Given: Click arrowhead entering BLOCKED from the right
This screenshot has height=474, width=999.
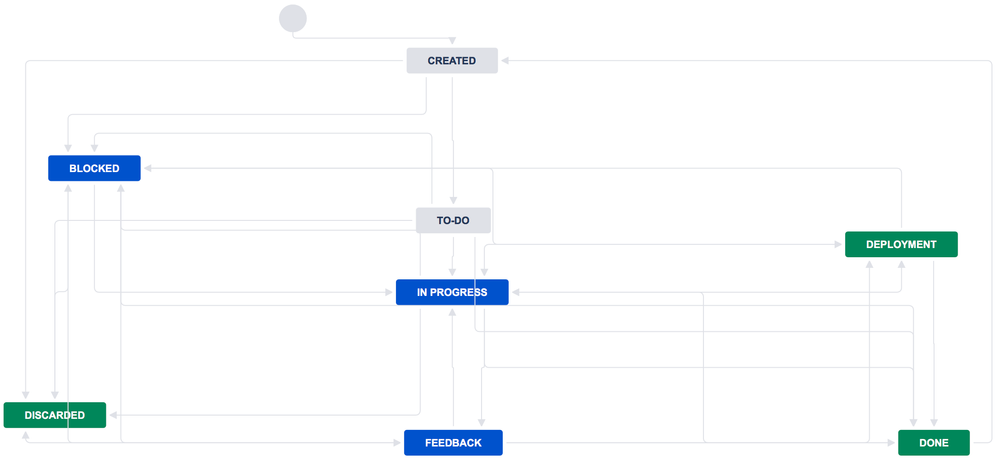Looking at the screenshot, I should tap(147, 168).
